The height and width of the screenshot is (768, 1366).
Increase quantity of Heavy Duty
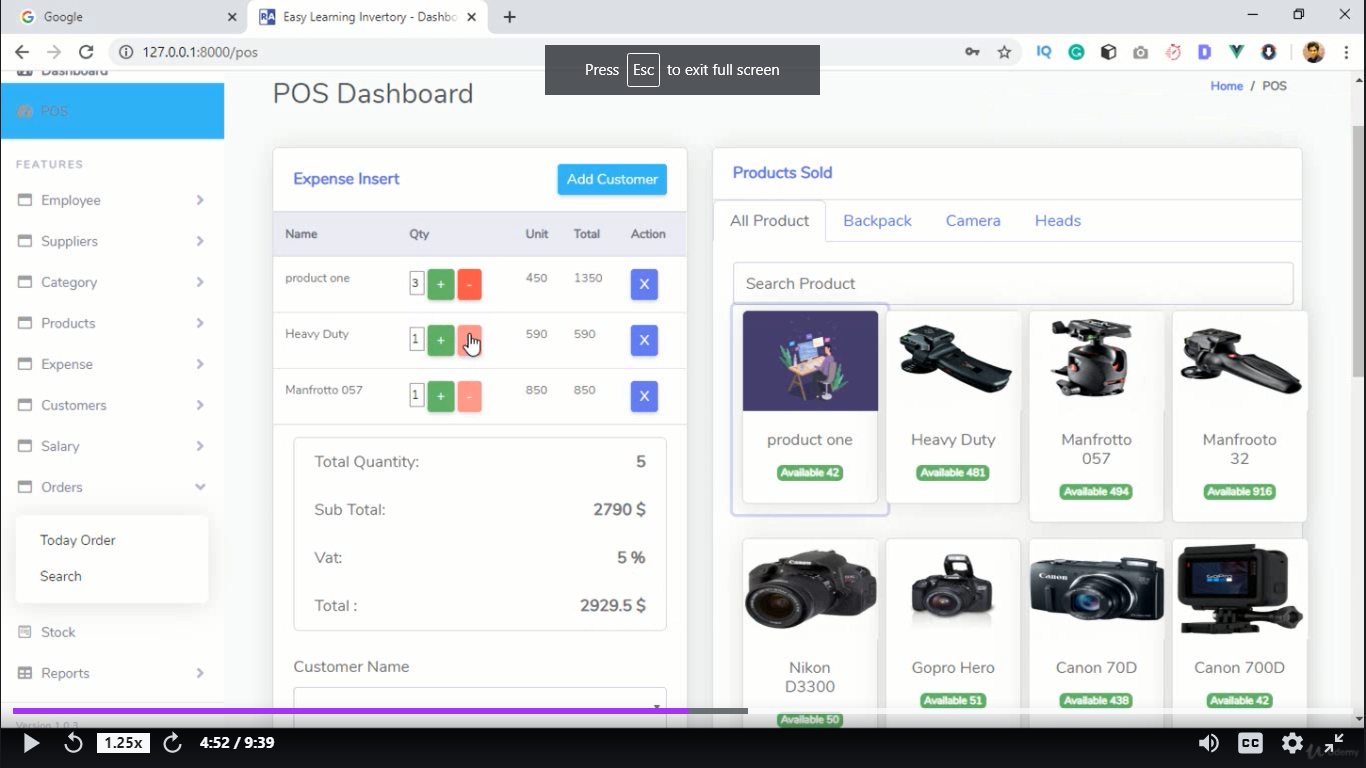(x=441, y=340)
